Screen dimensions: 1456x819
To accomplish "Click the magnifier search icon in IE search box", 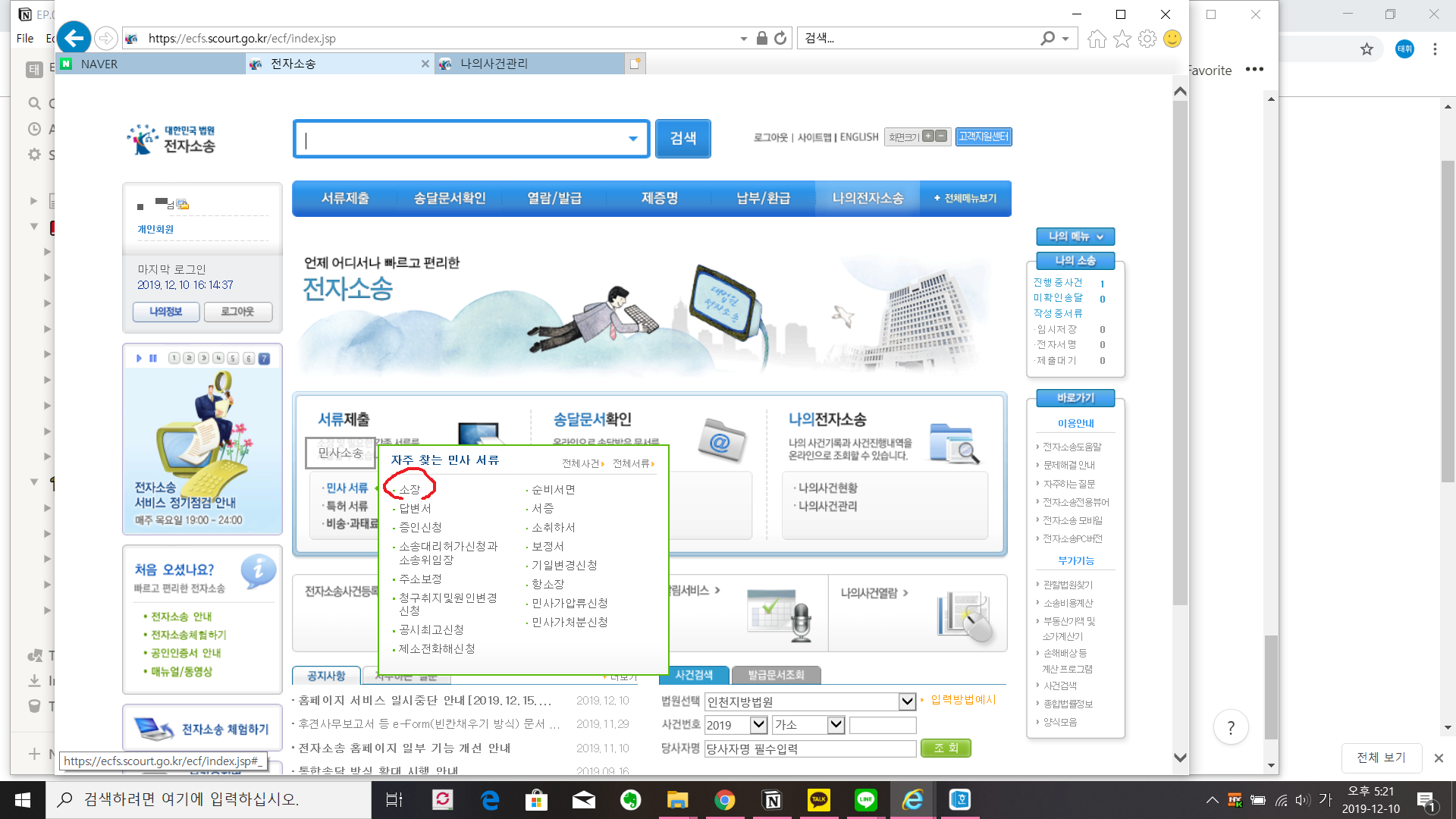I will tap(1047, 38).
